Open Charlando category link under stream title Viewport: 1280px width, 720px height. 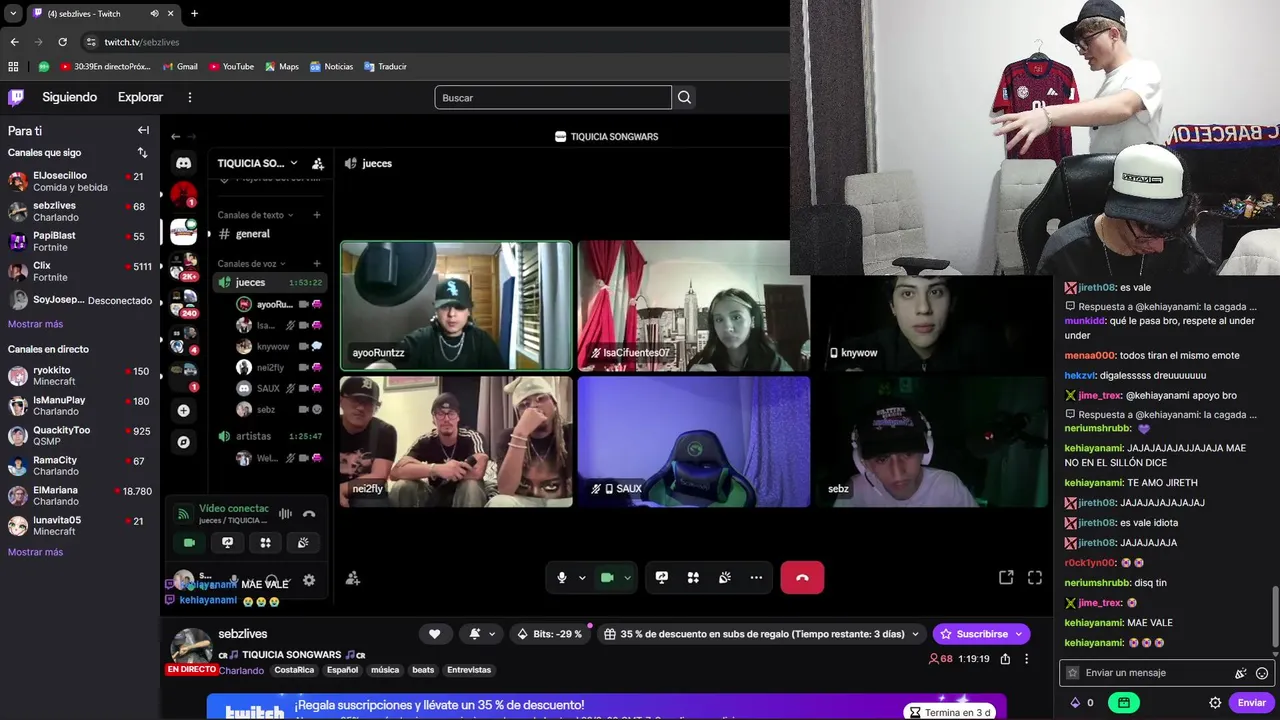(243, 671)
